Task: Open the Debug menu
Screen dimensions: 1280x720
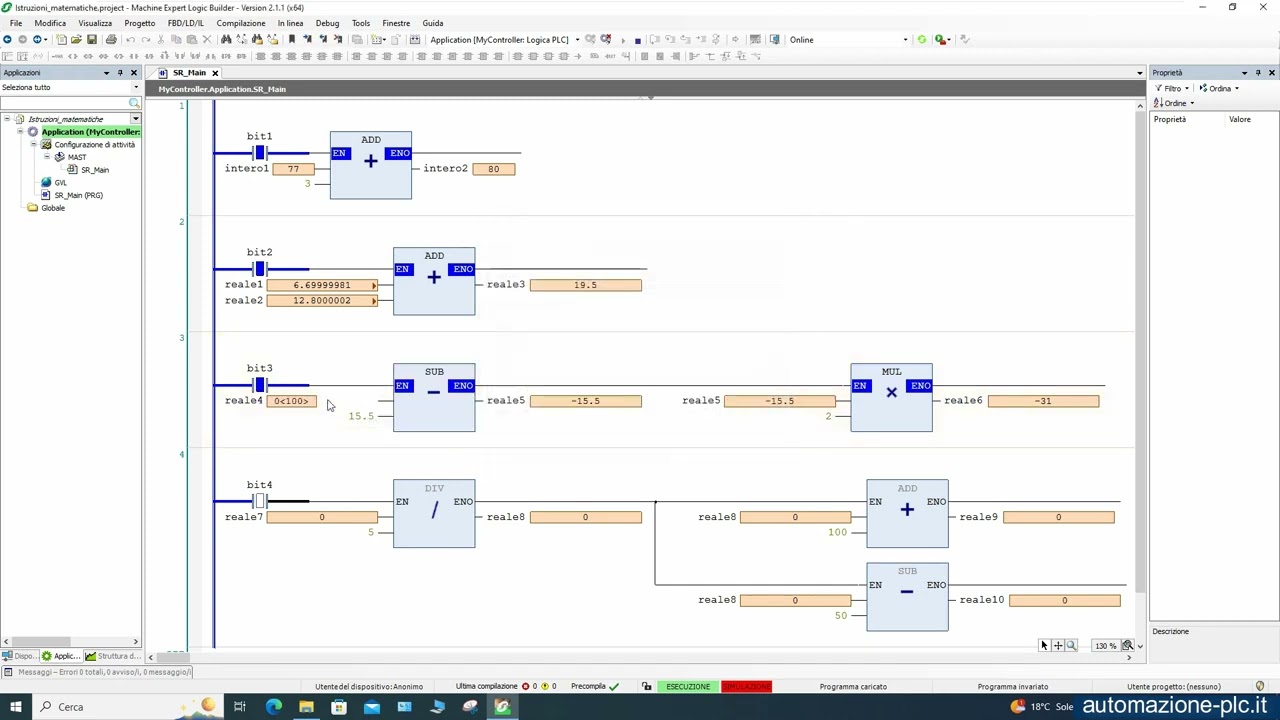Action: click(x=327, y=23)
